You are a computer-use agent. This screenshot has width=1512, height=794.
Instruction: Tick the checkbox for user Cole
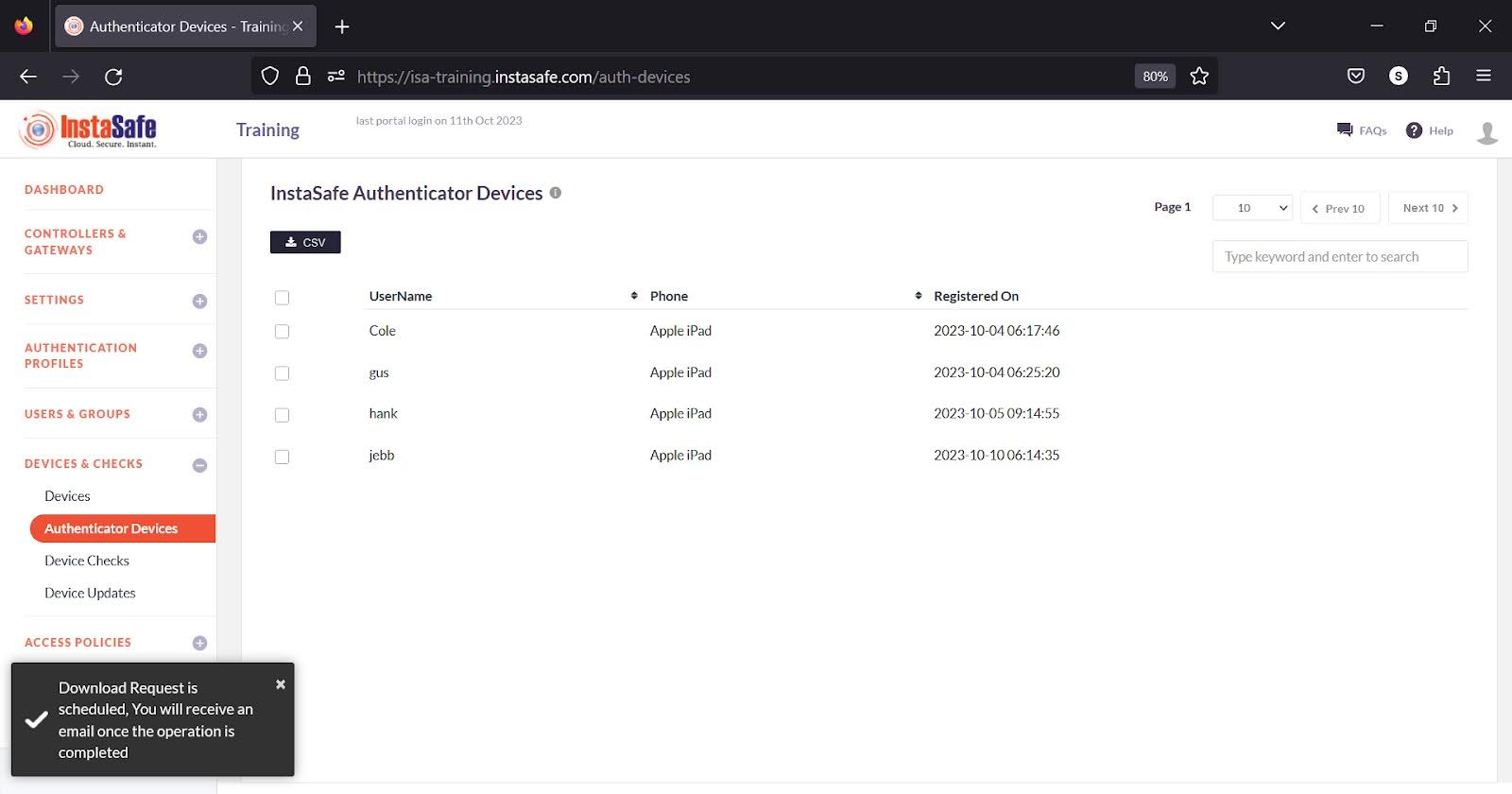click(282, 332)
